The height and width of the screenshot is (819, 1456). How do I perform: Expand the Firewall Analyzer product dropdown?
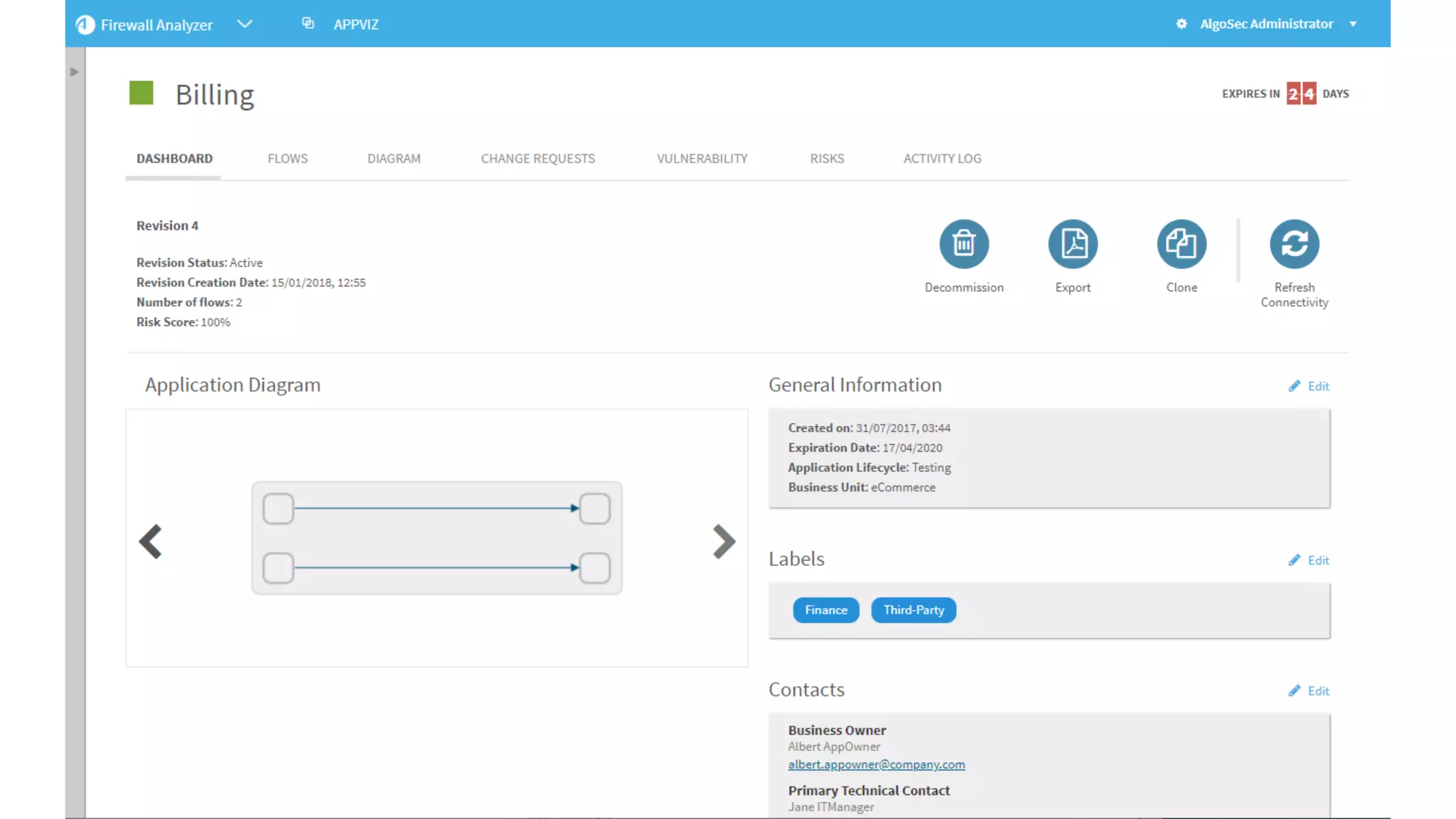(x=245, y=24)
